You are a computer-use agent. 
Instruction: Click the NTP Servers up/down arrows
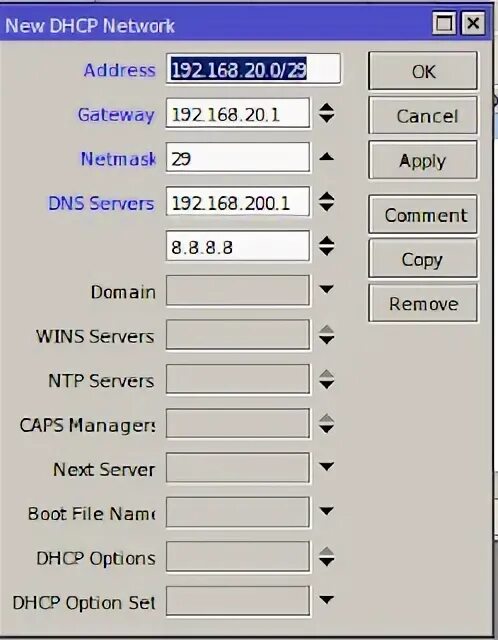[x=327, y=380]
